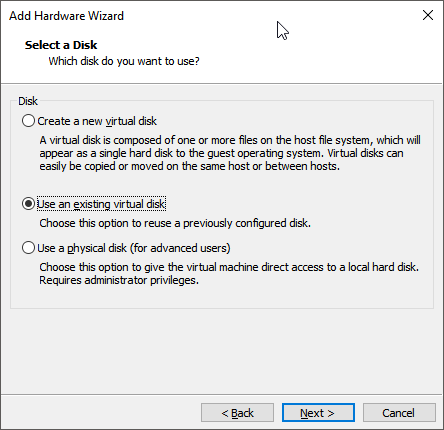
Task: Click the empty area below the Disk group
Action: (x=222, y=351)
